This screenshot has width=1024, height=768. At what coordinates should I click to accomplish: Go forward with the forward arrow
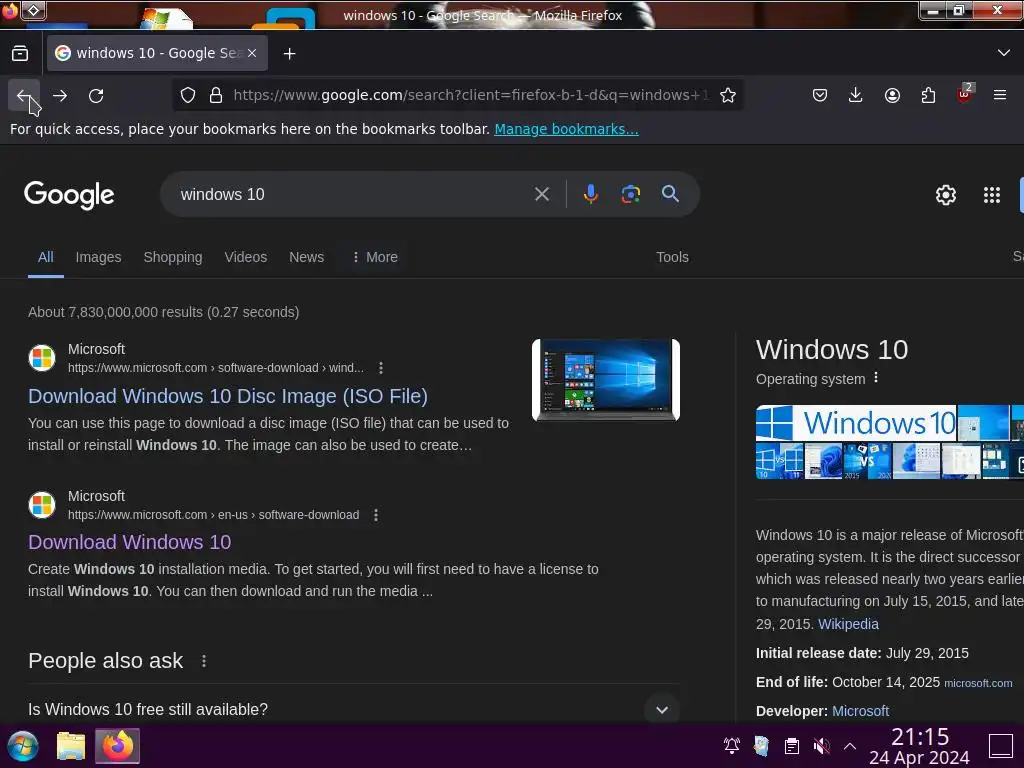(x=60, y=96)
